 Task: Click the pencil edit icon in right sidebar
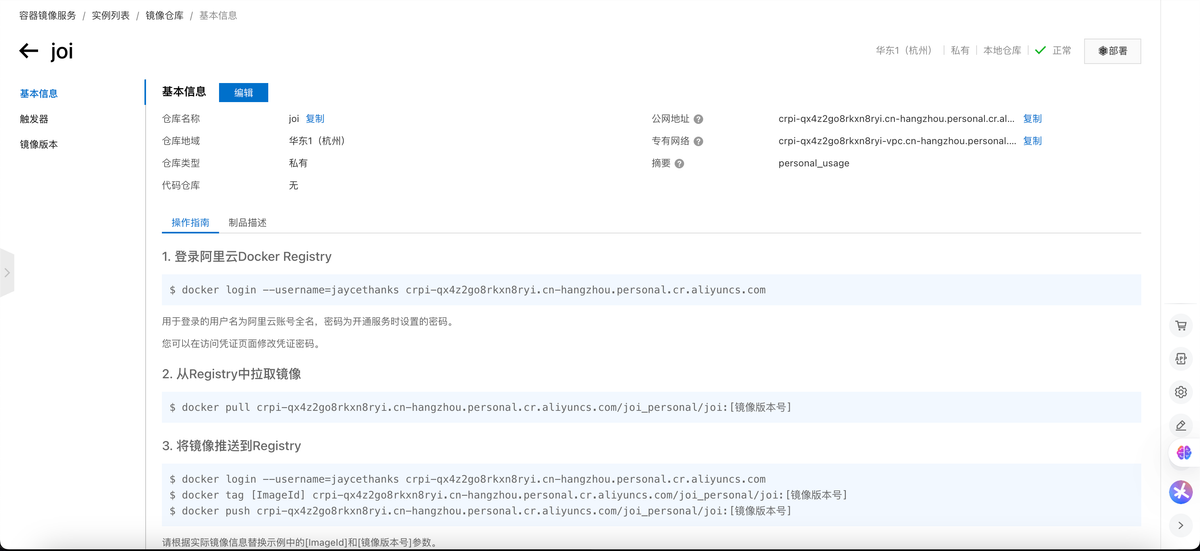pos(1181,425)
